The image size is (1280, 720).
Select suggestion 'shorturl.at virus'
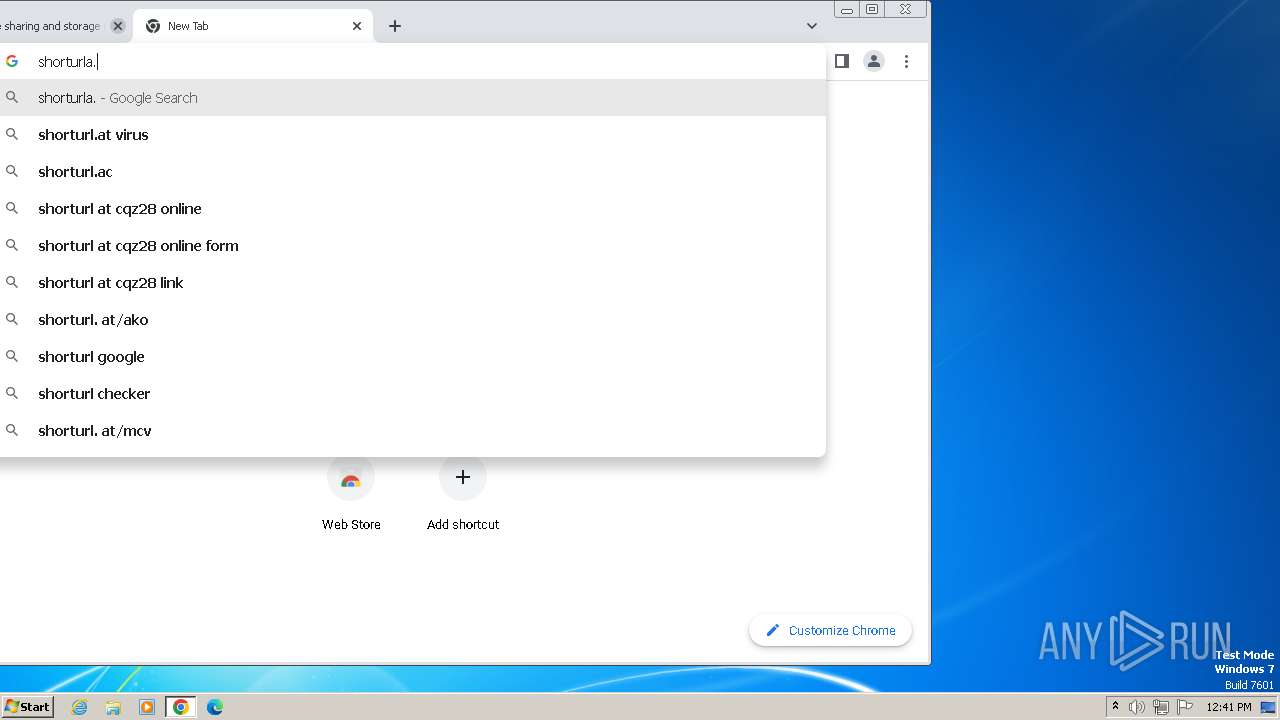click(x=413, y=135)
